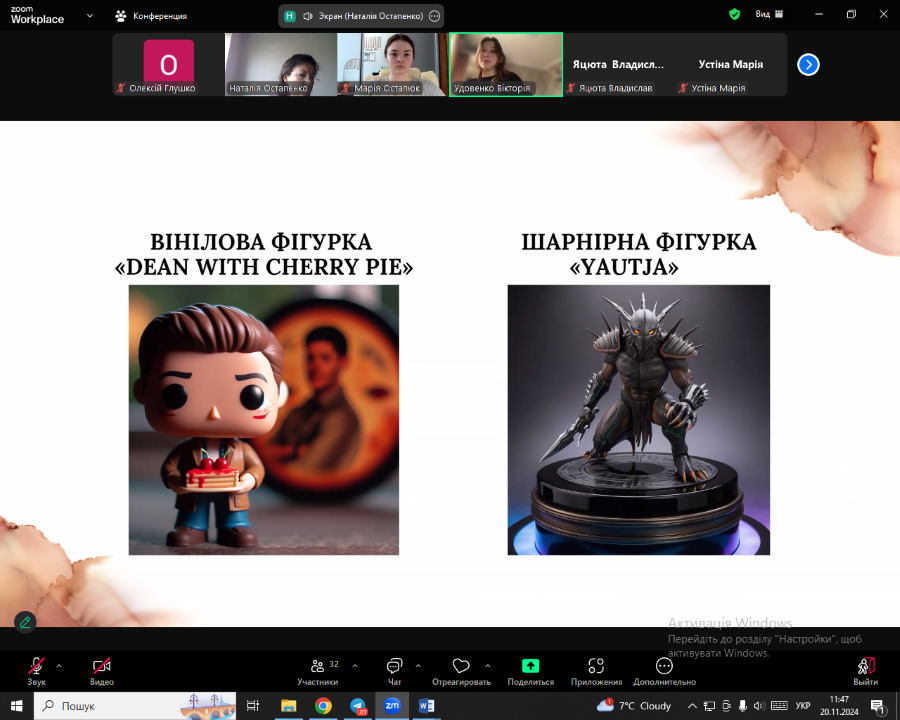The width and height of the screenshot is (900, 720).
Task: Open the Apps (Приложения) panel
Action: point(596,670)
